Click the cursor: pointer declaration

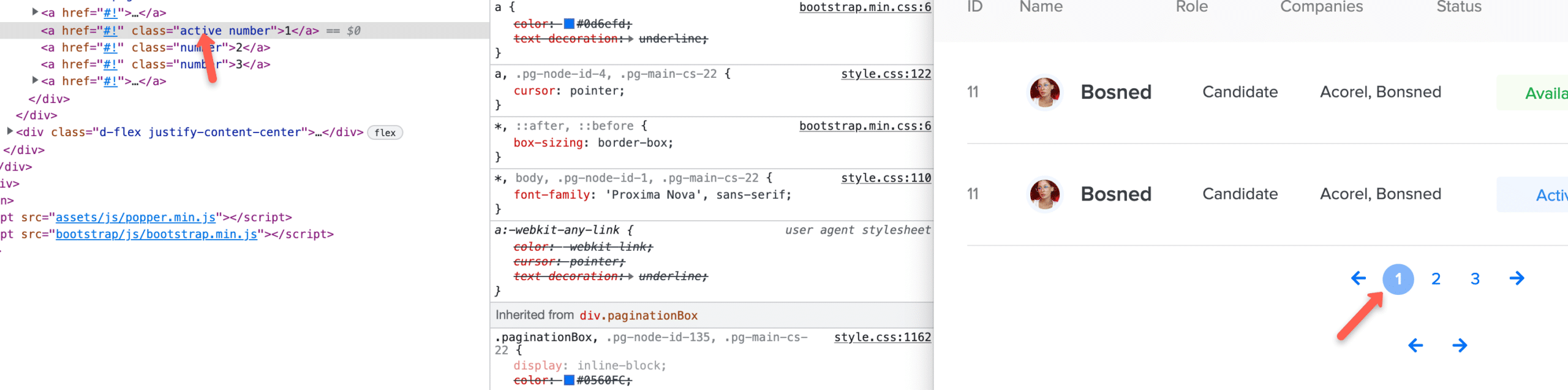pyautogui.click(x=569, y=91)
